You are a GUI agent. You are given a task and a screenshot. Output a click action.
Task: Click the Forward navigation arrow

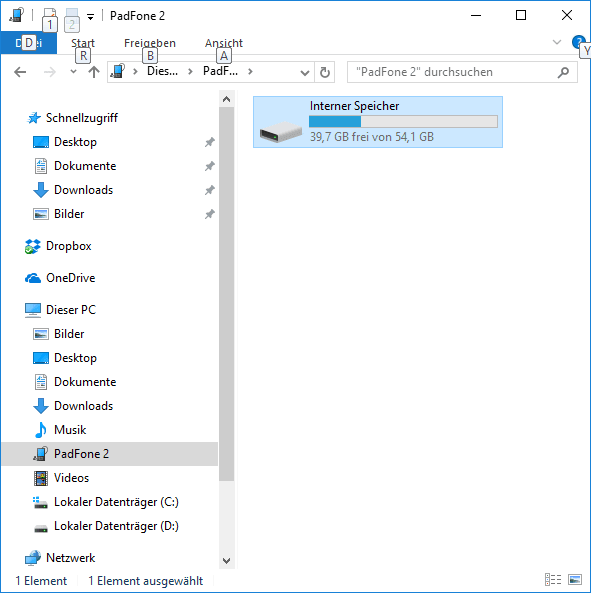50,72
